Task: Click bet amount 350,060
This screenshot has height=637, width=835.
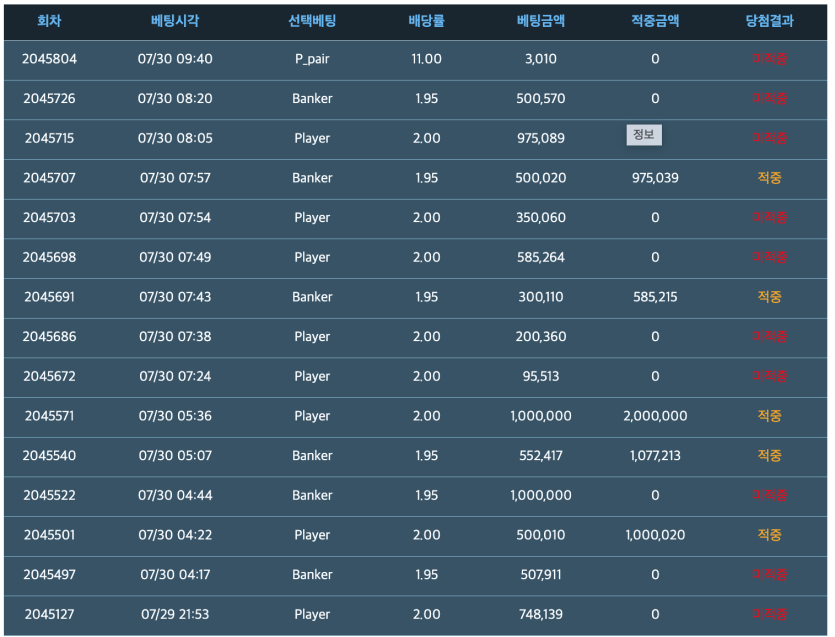Action: click(541, 217)
